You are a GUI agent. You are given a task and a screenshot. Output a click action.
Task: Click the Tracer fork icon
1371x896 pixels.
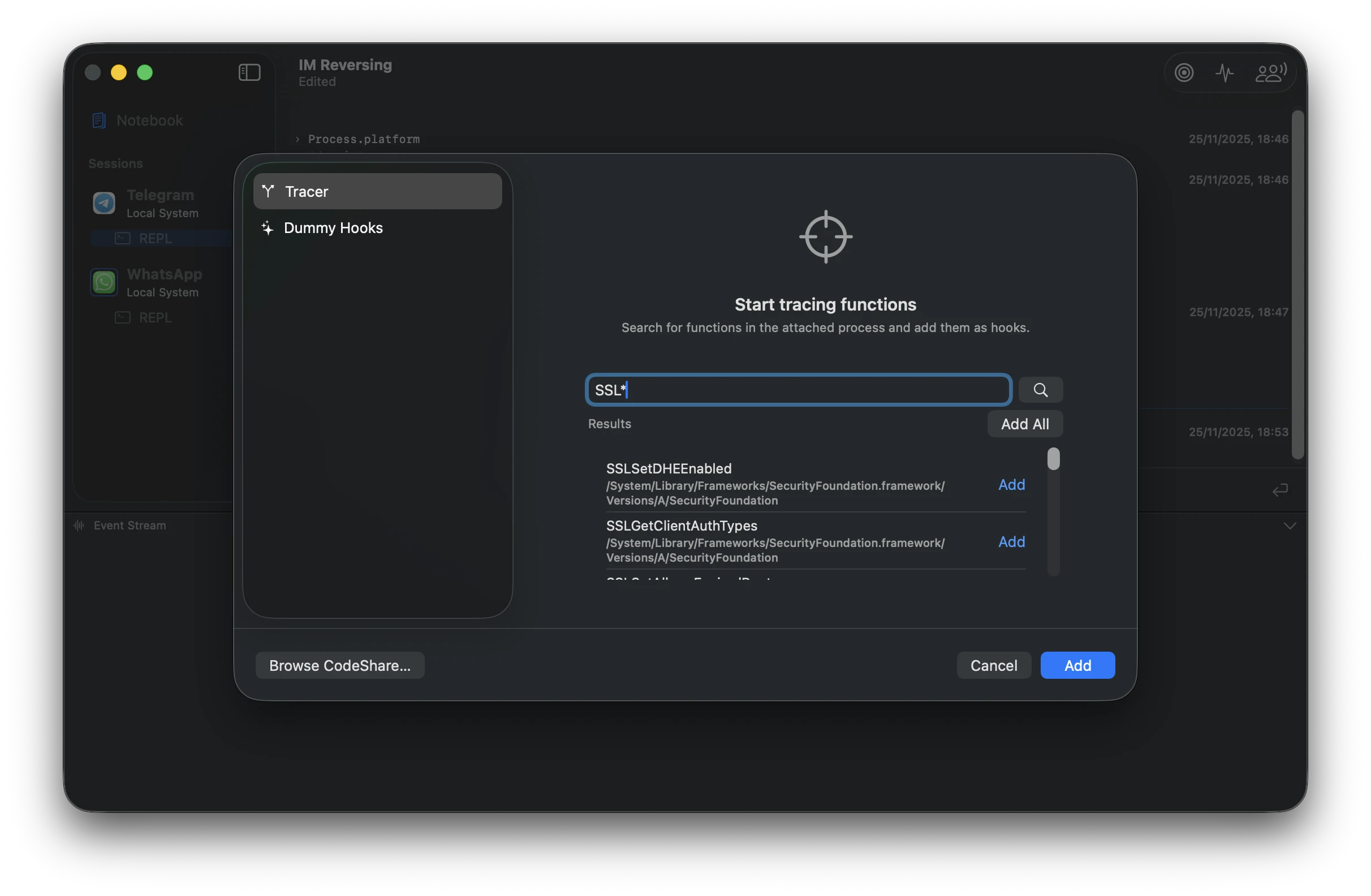[x=268, y=191]
